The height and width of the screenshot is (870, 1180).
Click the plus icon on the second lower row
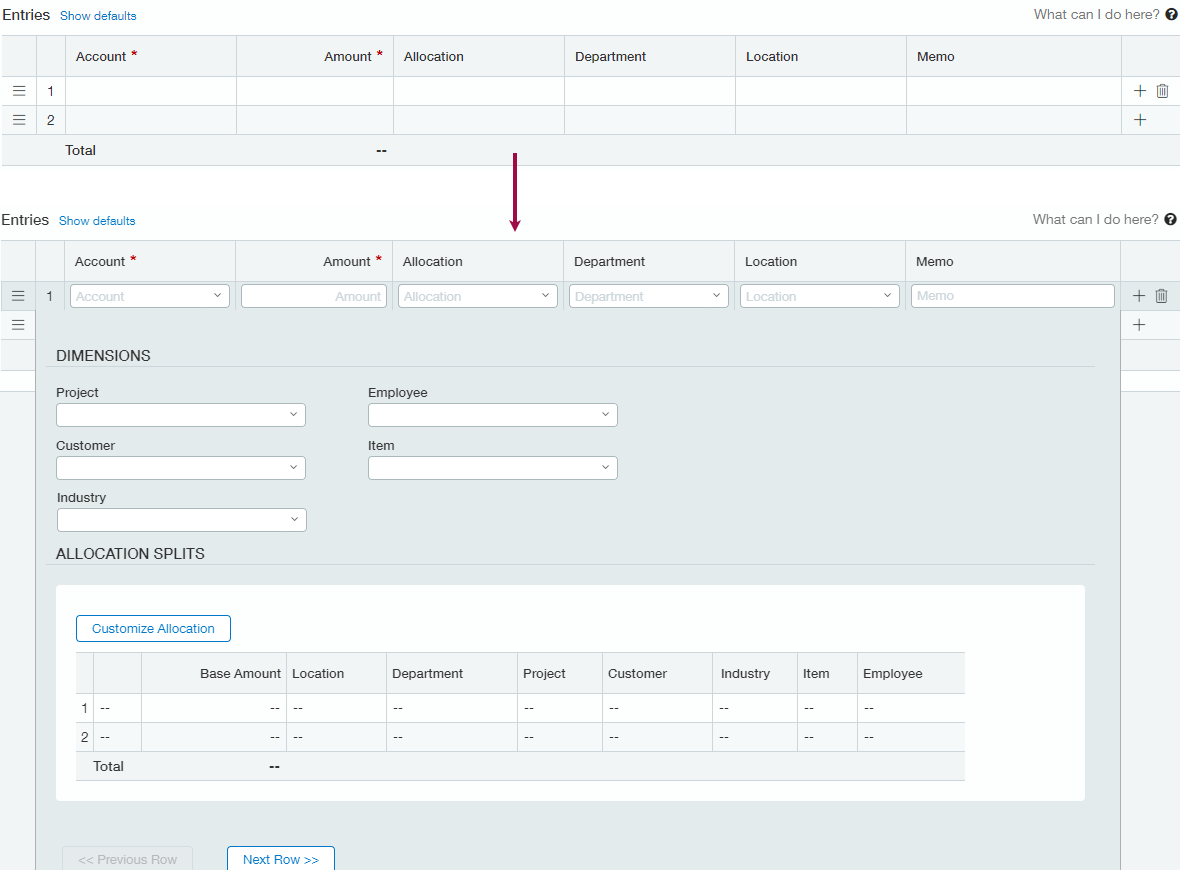(1138, 324)
